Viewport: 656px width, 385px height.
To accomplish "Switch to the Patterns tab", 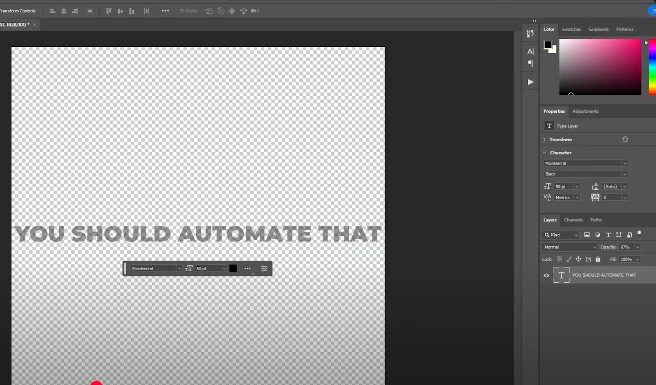I will point(625,29).
